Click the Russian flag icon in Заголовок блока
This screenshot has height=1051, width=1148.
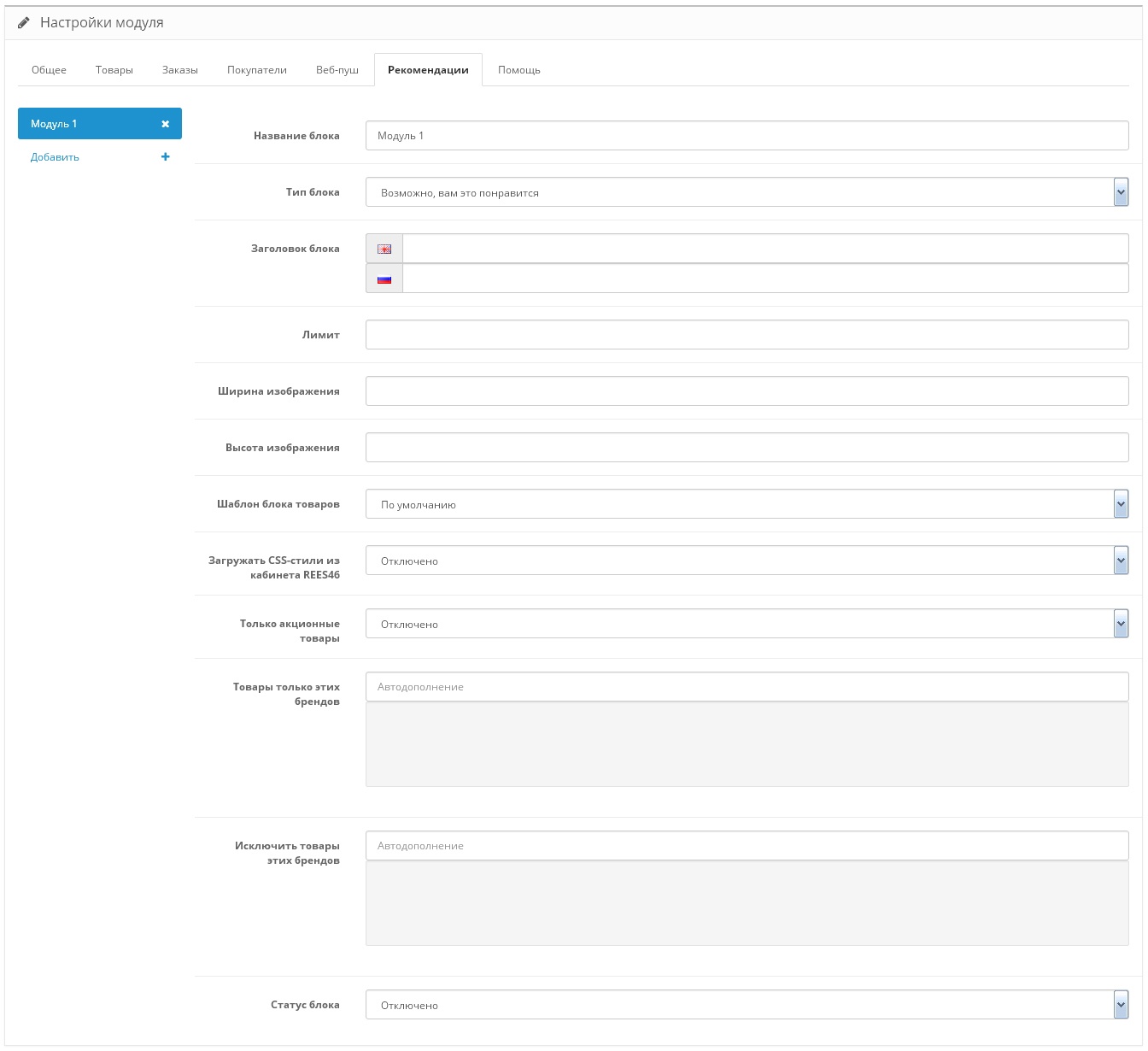coord(384,279)
